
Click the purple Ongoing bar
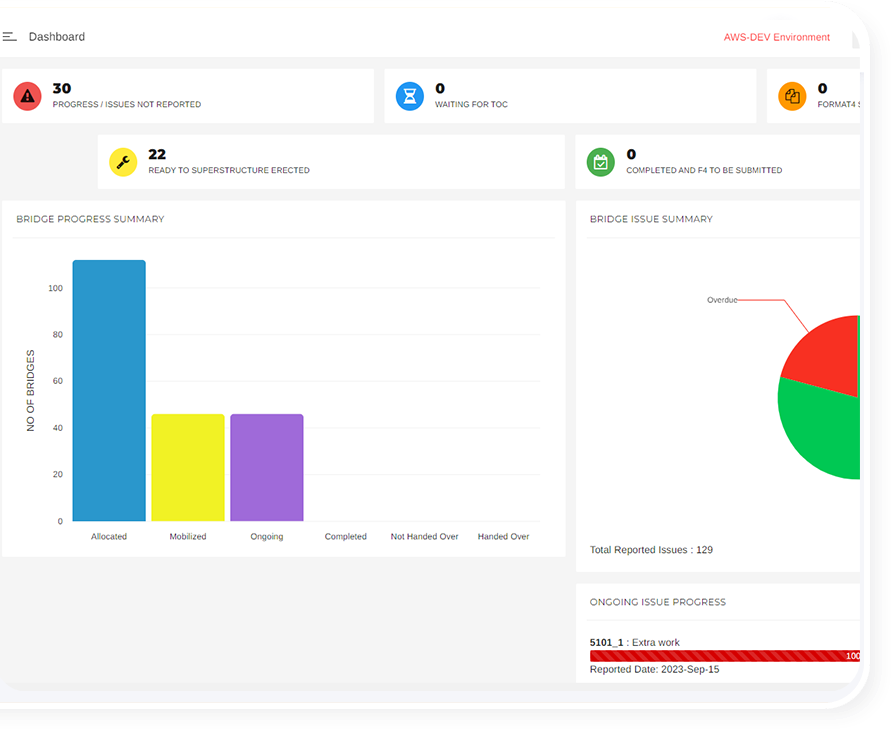(x=267, y=467)
